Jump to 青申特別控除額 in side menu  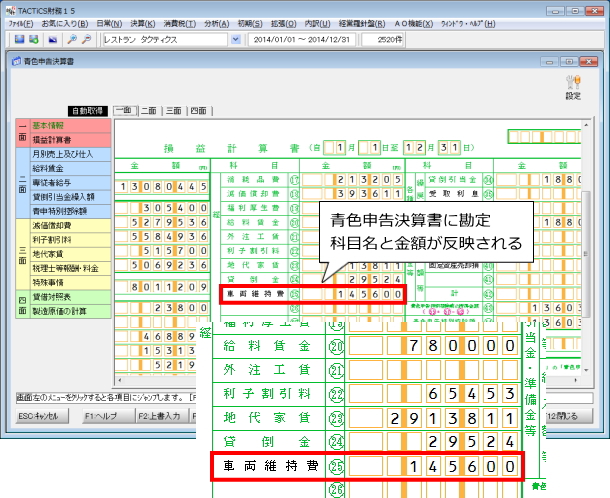click(x=70, y=211)
